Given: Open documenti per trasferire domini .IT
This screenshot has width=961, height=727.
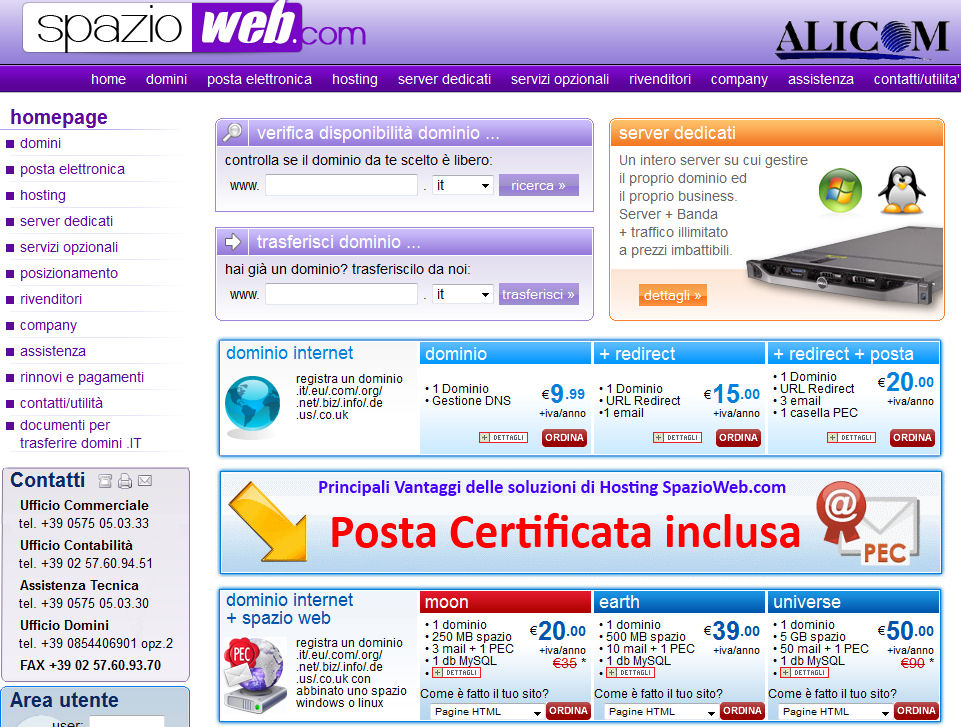Looking at the screenshot, I should [80, 434].
